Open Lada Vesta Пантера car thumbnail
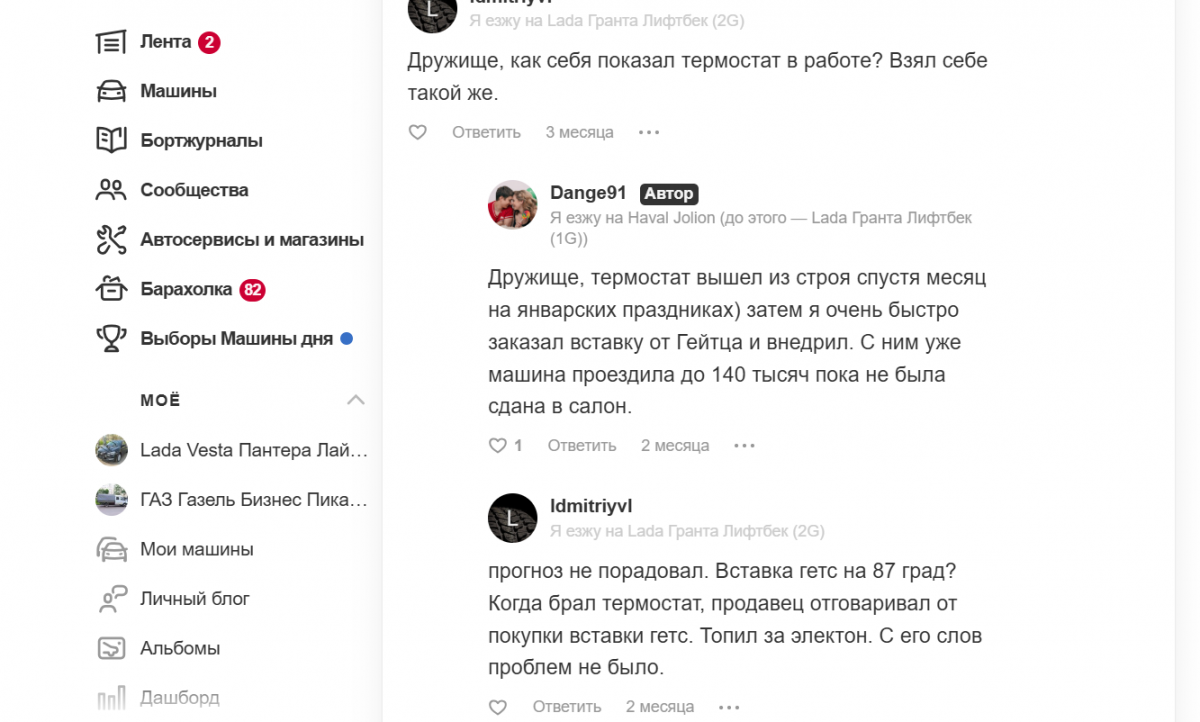 point(111,450)
